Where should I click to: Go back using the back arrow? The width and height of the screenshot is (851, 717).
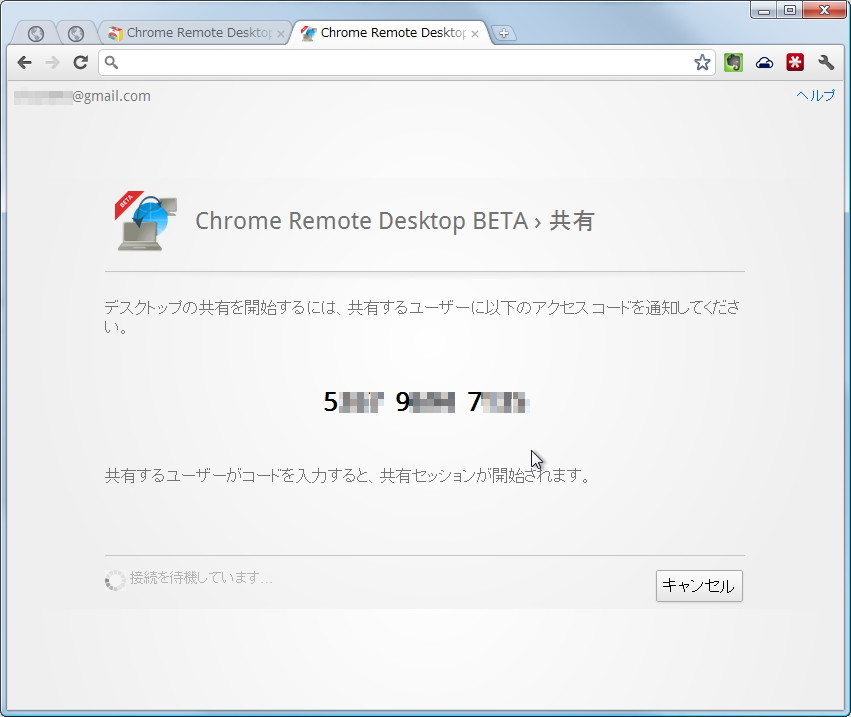24,62
